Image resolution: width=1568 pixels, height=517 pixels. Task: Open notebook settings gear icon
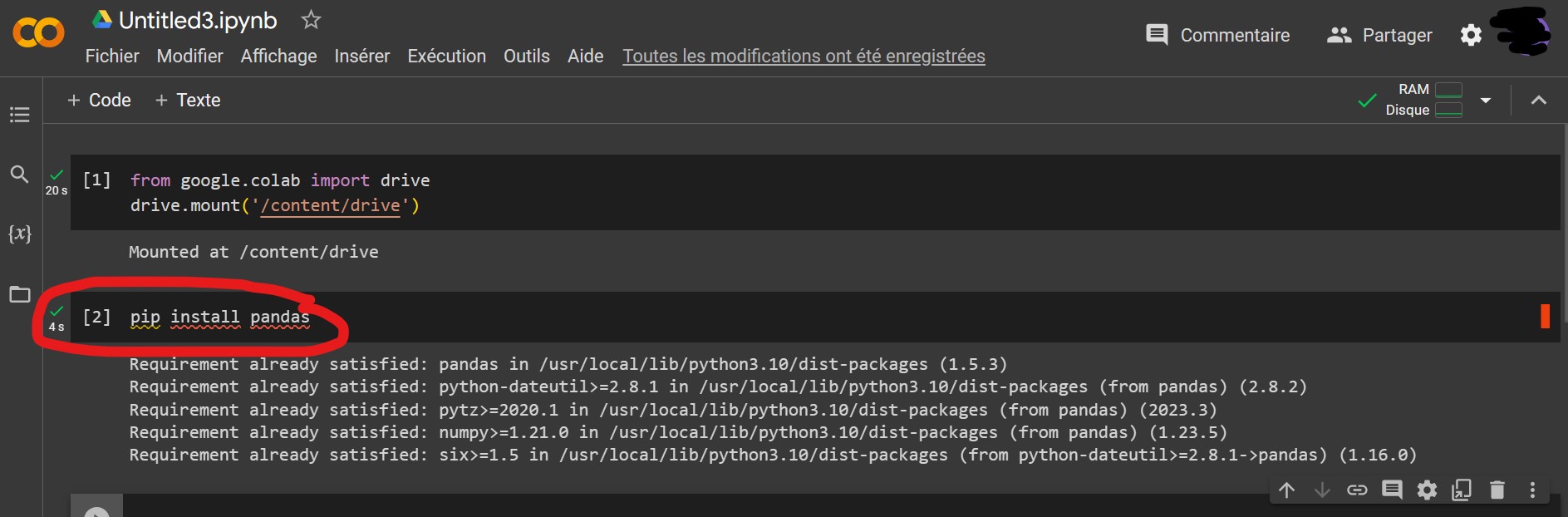click(x=1471, y=35)
